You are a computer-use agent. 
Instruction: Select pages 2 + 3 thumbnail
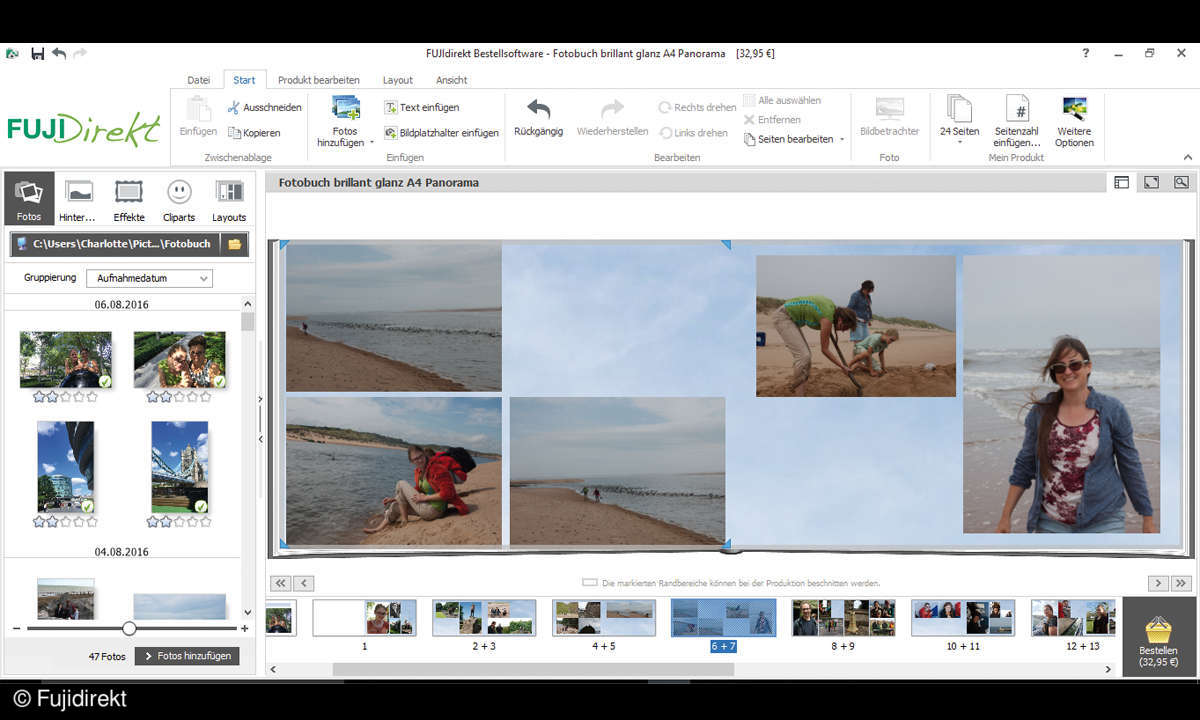(x=484, y=618)
